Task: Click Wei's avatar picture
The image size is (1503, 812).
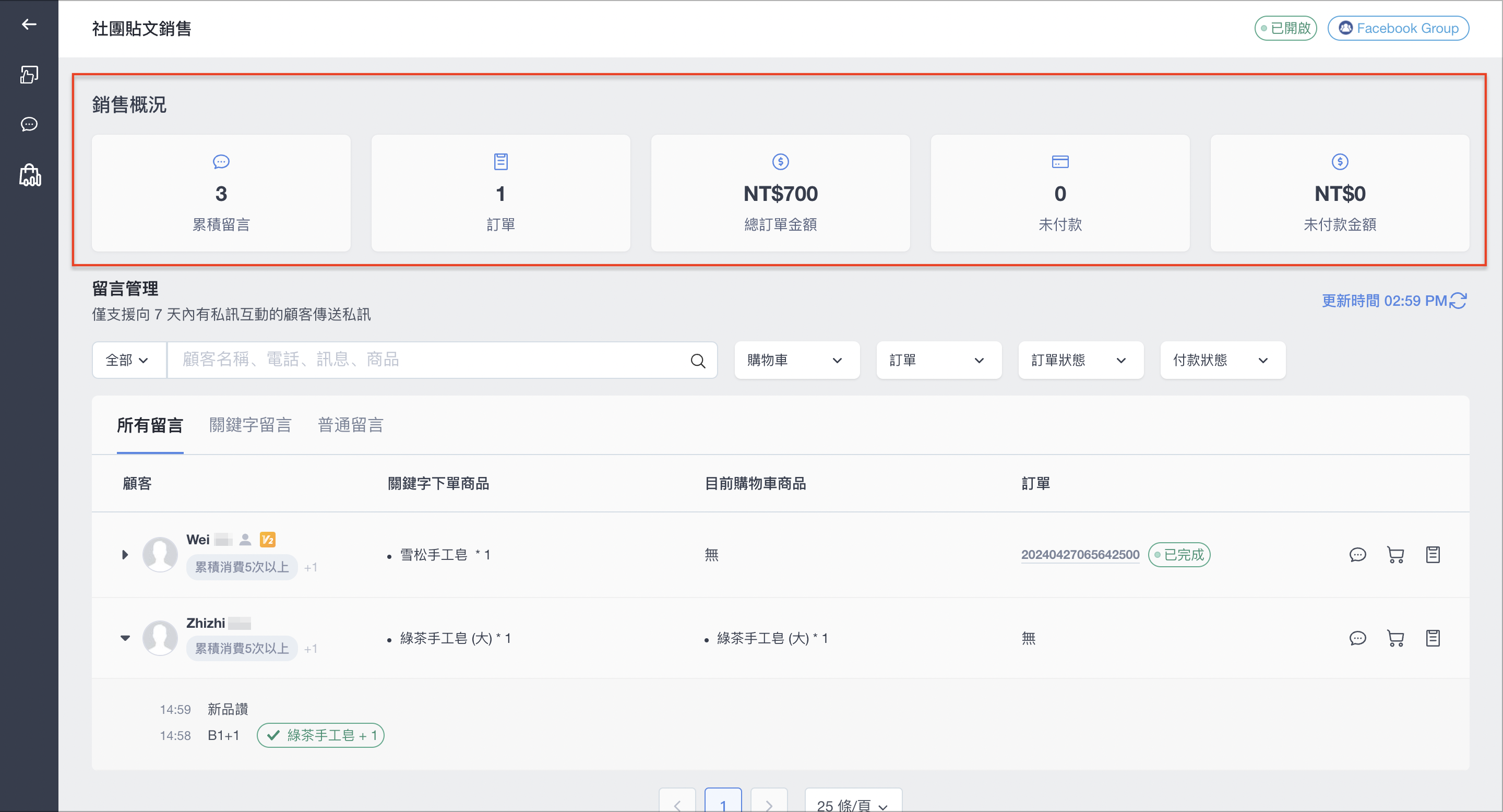Action: point(160,554)
